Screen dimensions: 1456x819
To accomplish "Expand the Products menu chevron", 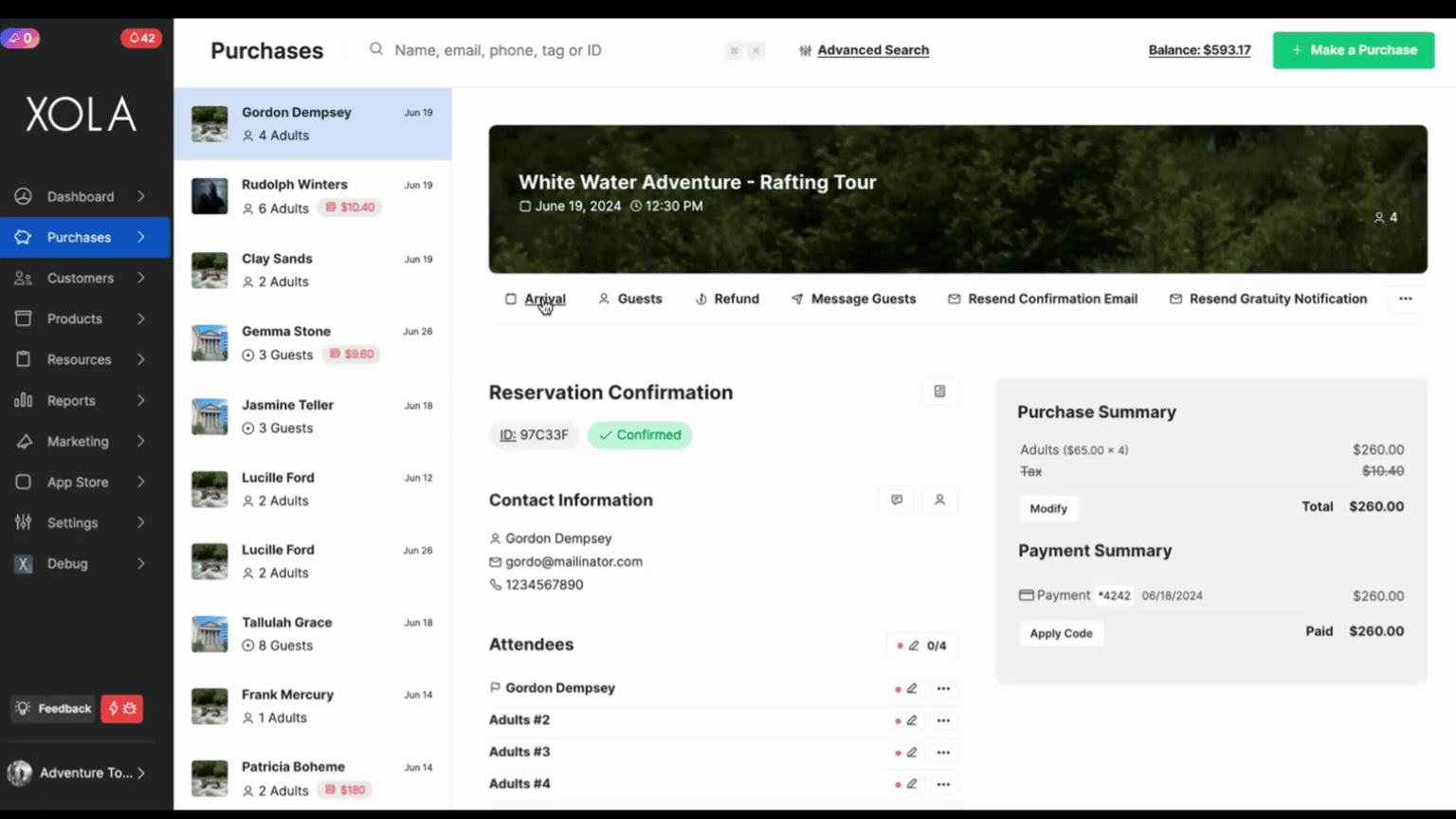I will tap(141, 318).
